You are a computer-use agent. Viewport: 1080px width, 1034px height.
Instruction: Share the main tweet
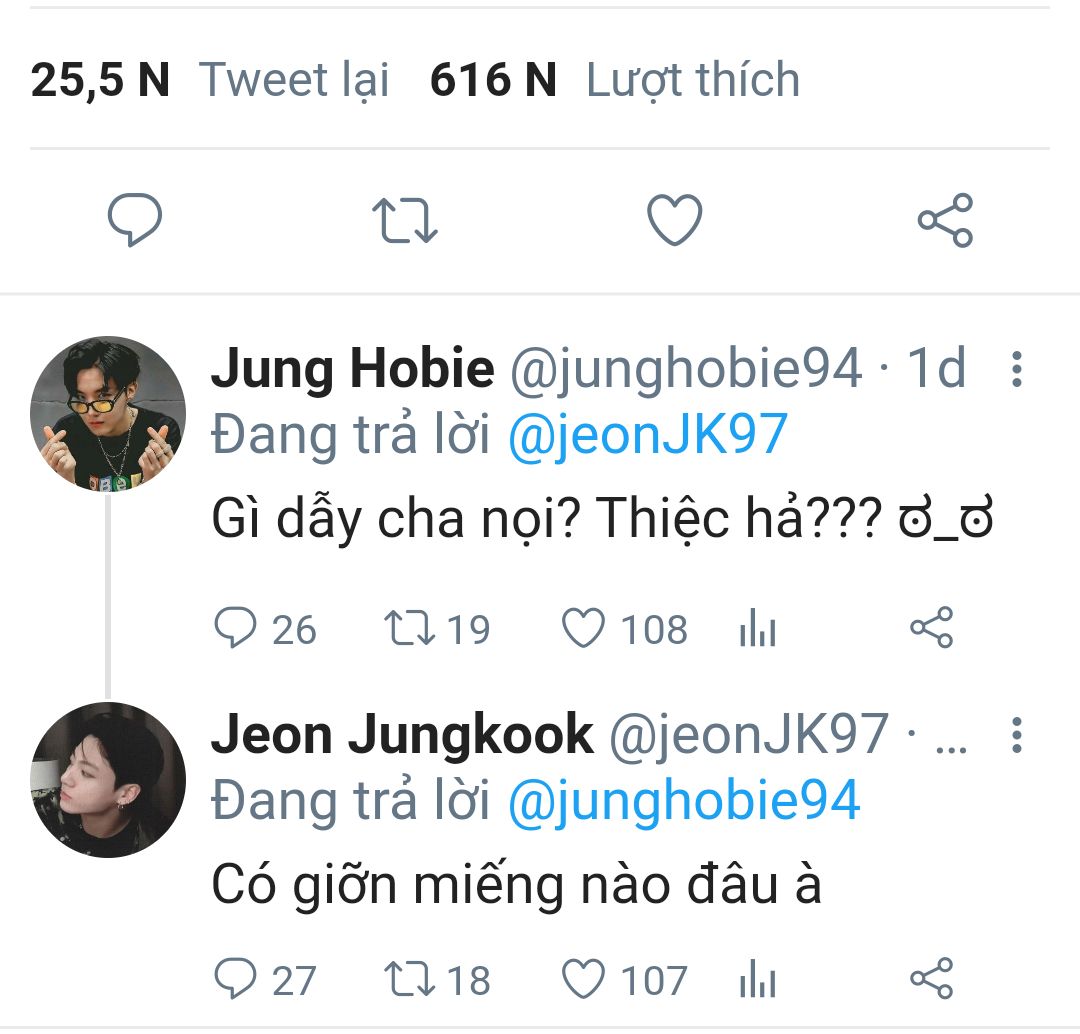coord(945,220)
